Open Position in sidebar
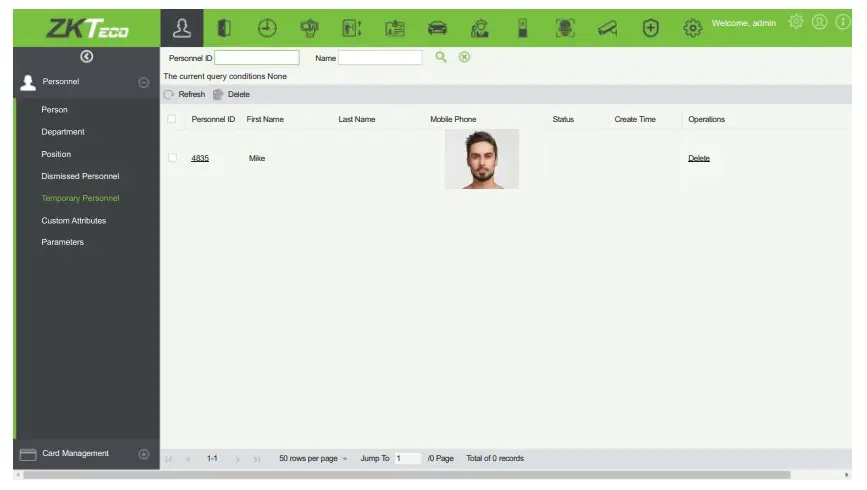 [x=56, y=154]
